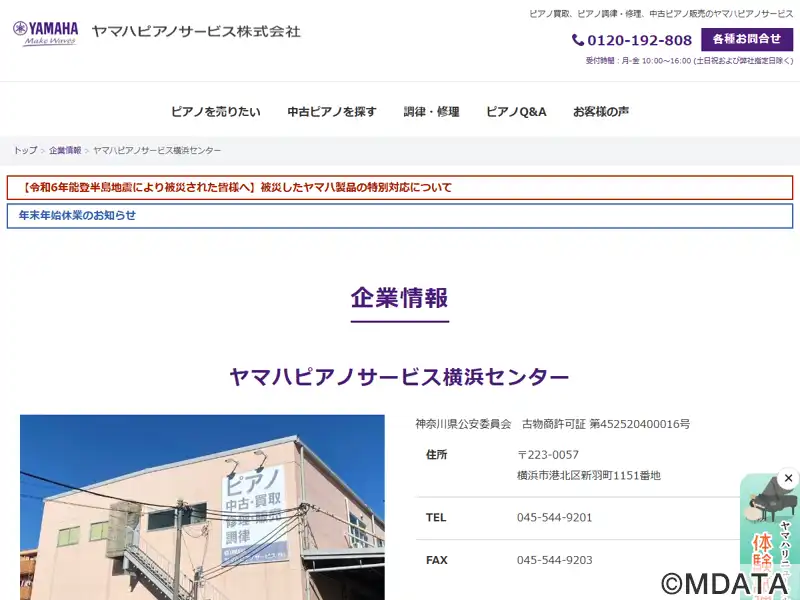Click the ヤマハピアノサービス横浜センター breadcrumb text

point(157,150)
